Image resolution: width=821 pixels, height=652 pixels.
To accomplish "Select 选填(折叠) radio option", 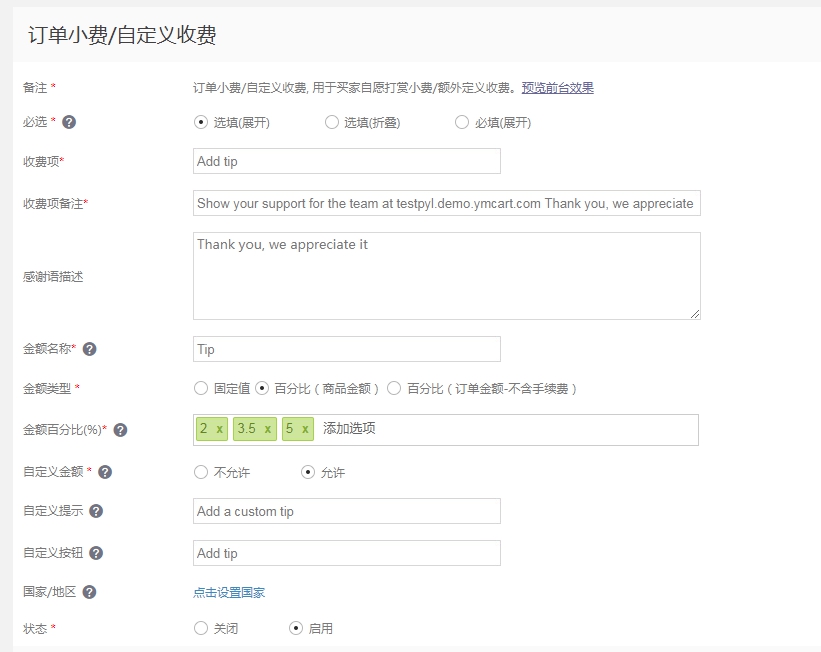I will 332,122.
